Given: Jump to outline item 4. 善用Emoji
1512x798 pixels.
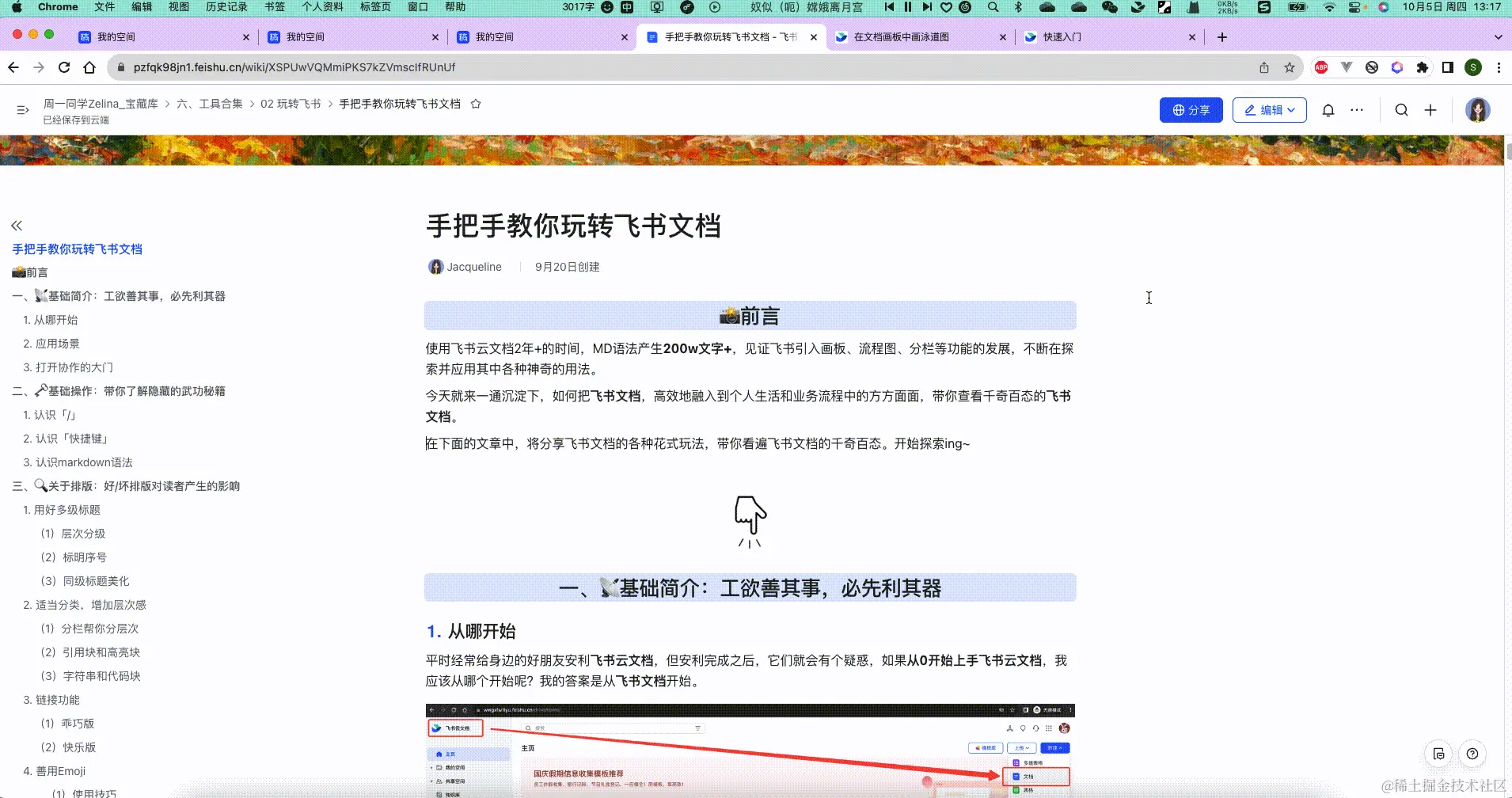Looking at the screenshot, I should (55, 771).
